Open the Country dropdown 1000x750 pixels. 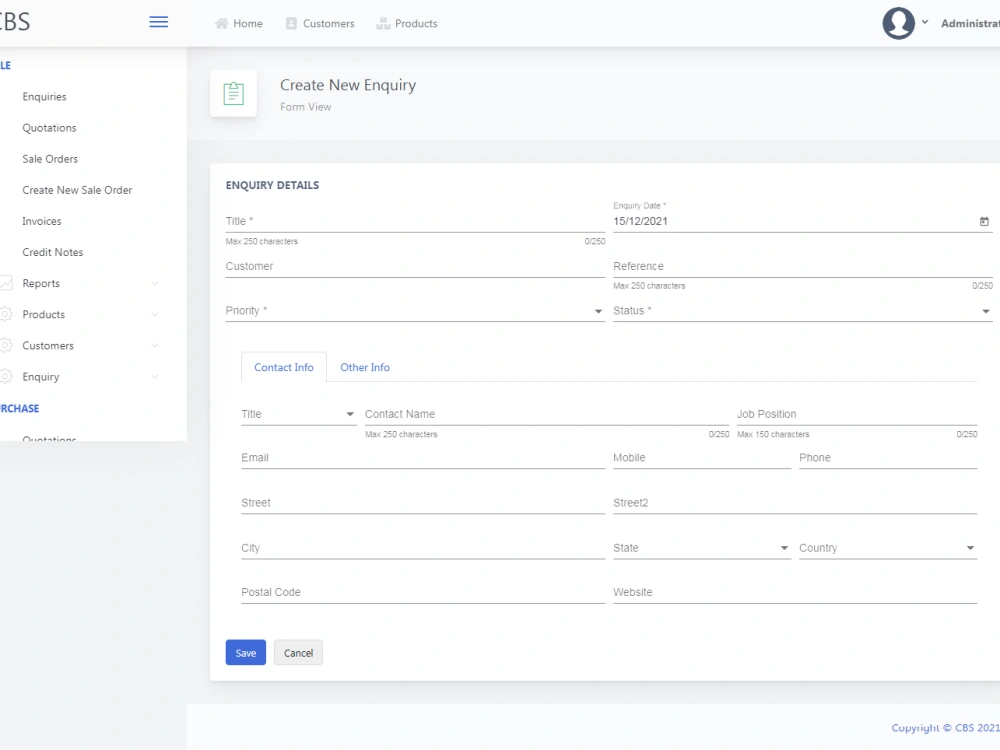click(888, 548)
